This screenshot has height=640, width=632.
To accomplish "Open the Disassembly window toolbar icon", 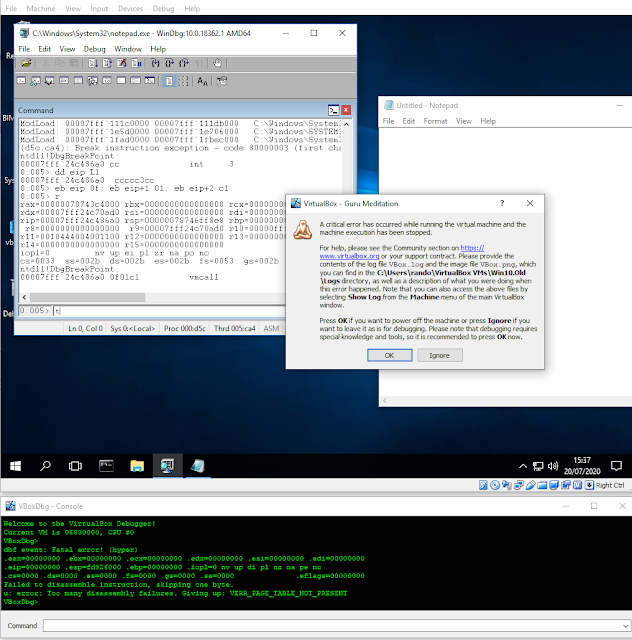I will (107, 80).
